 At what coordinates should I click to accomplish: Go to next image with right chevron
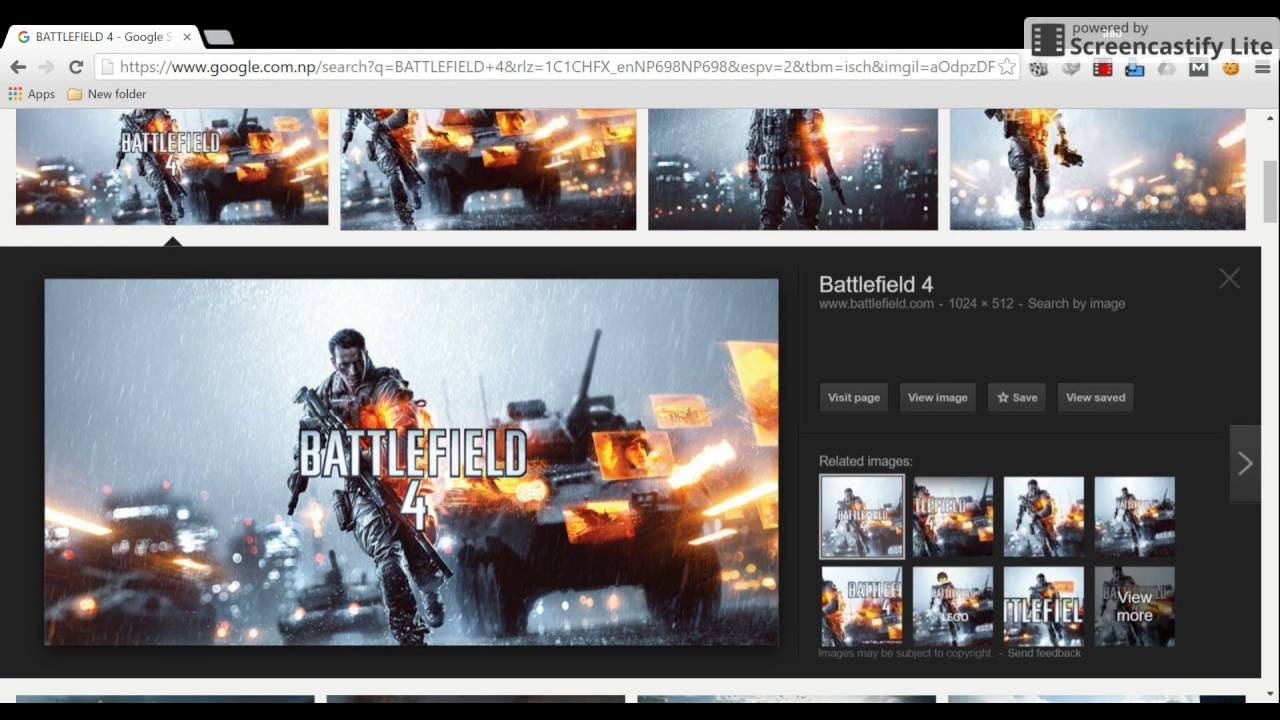tap(1245, 463)
